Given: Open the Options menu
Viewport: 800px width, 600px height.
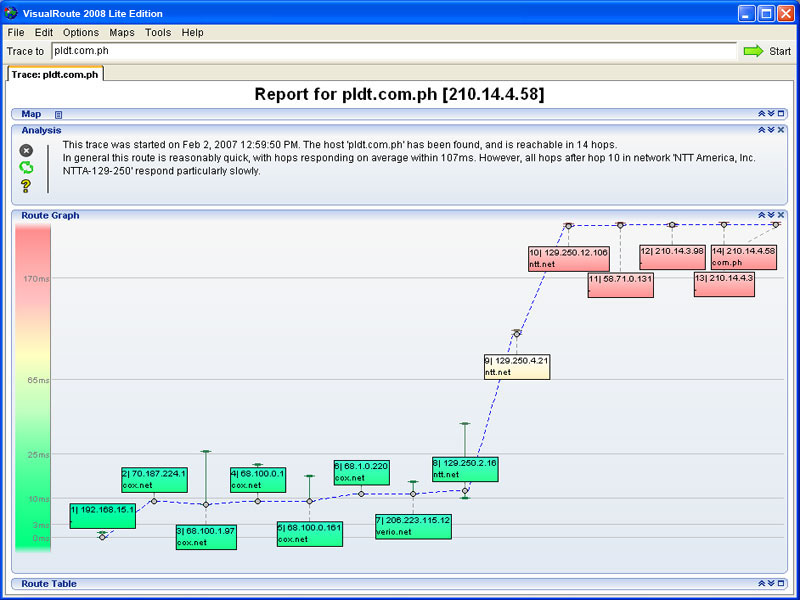Looking at the screenshot, I should (81, 33).
